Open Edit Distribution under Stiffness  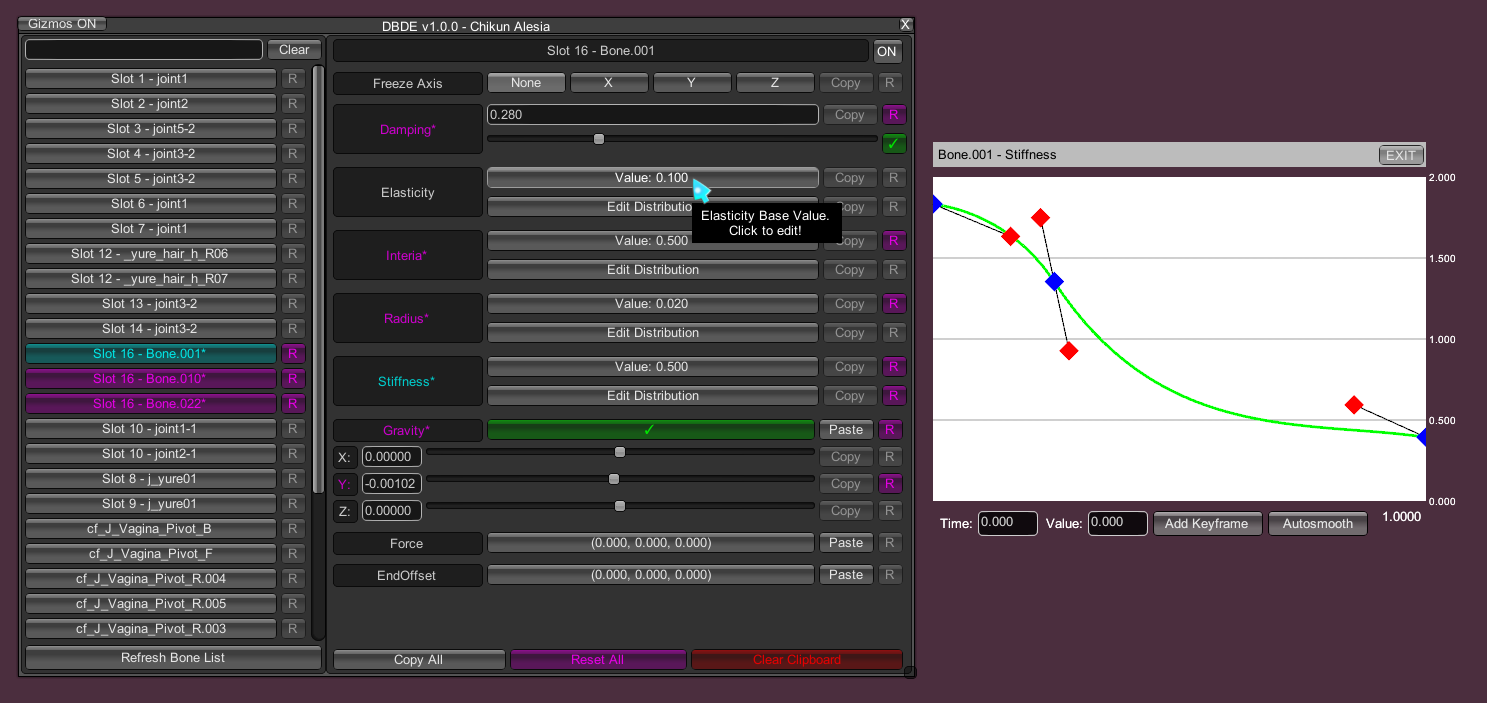tap(653, 396)
